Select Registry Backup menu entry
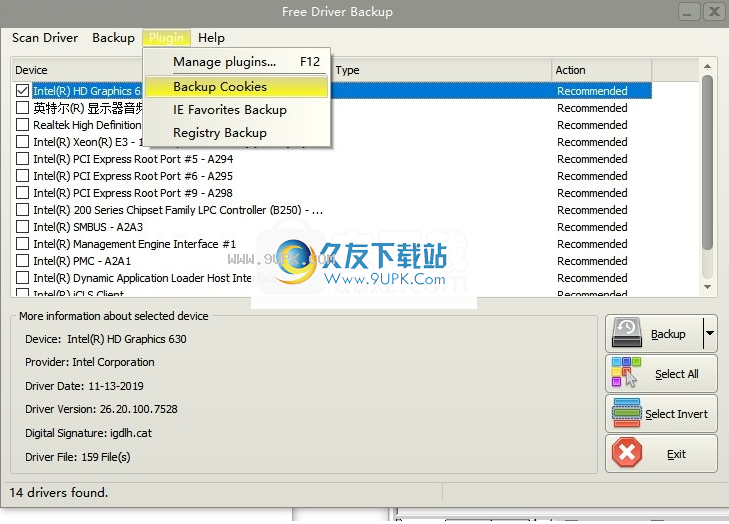This screenshot has height=524, width=729. click(x=237, y=133)
